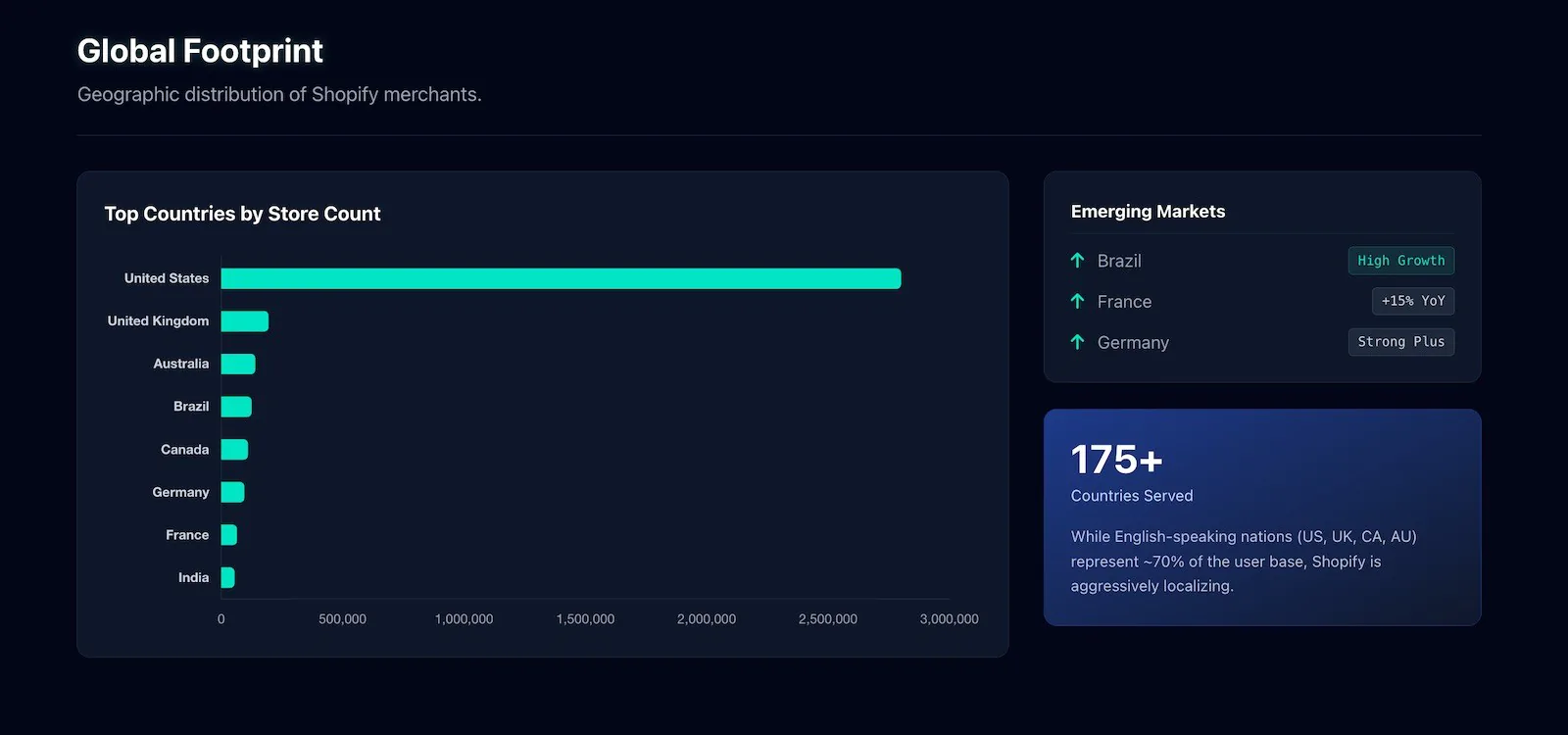Image resolution: width=1568 pixels, height=735 pixels.
Task: Click the Countries Served label
Action: pos(1132,496)
